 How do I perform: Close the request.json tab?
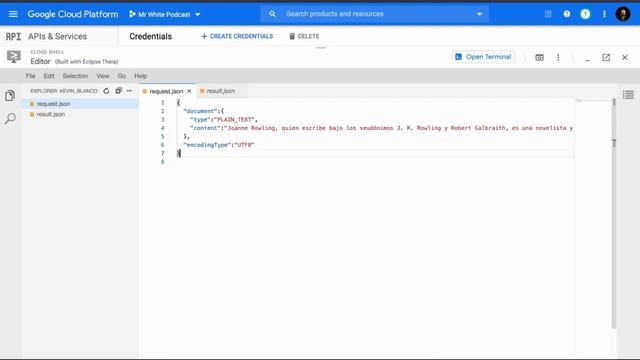pyautogui.click(x=189, y=91)
